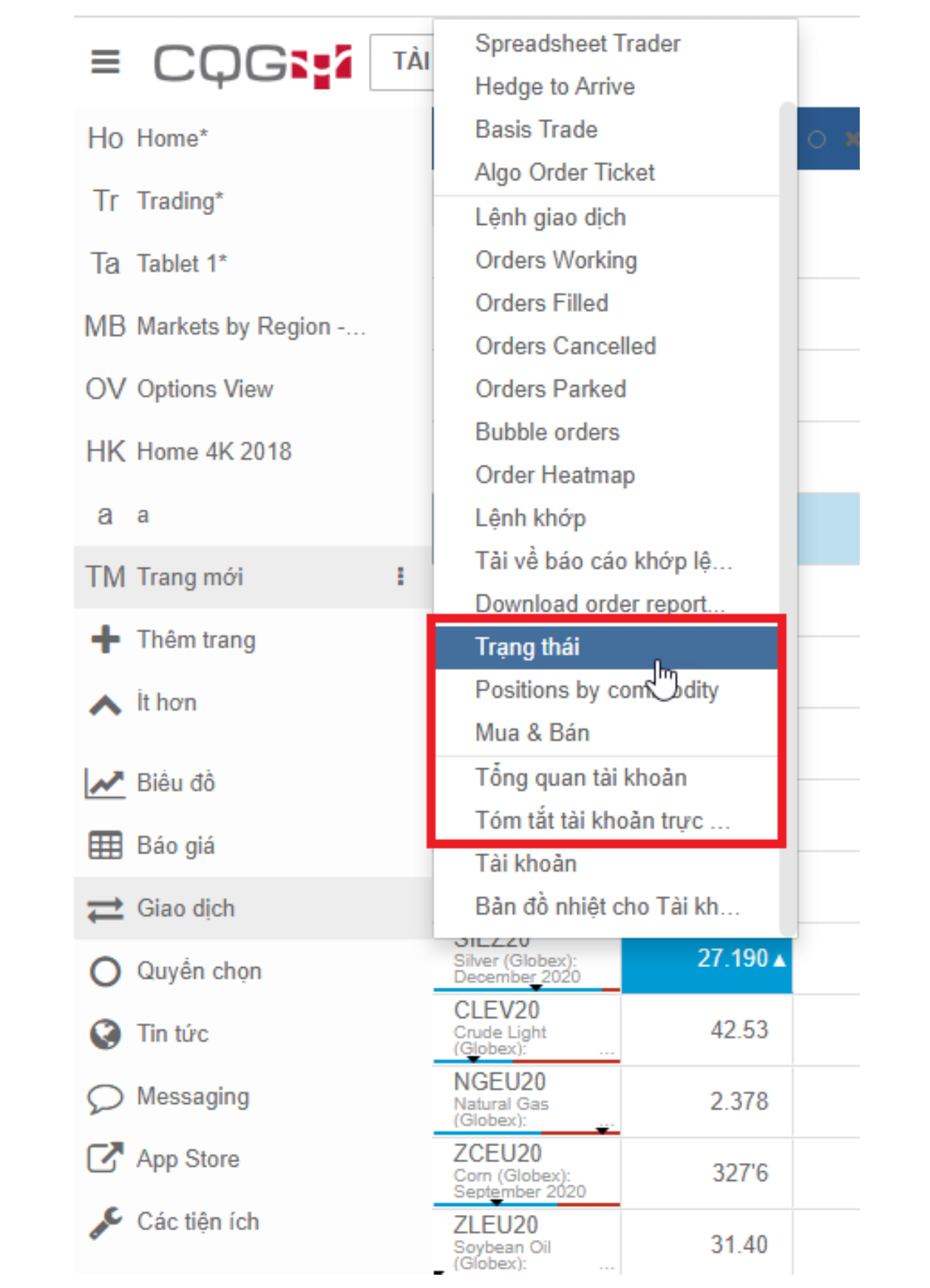The image size is (930, 1288).
Task: Click the Silver 27.190 price cell
Action: [706, 959]
